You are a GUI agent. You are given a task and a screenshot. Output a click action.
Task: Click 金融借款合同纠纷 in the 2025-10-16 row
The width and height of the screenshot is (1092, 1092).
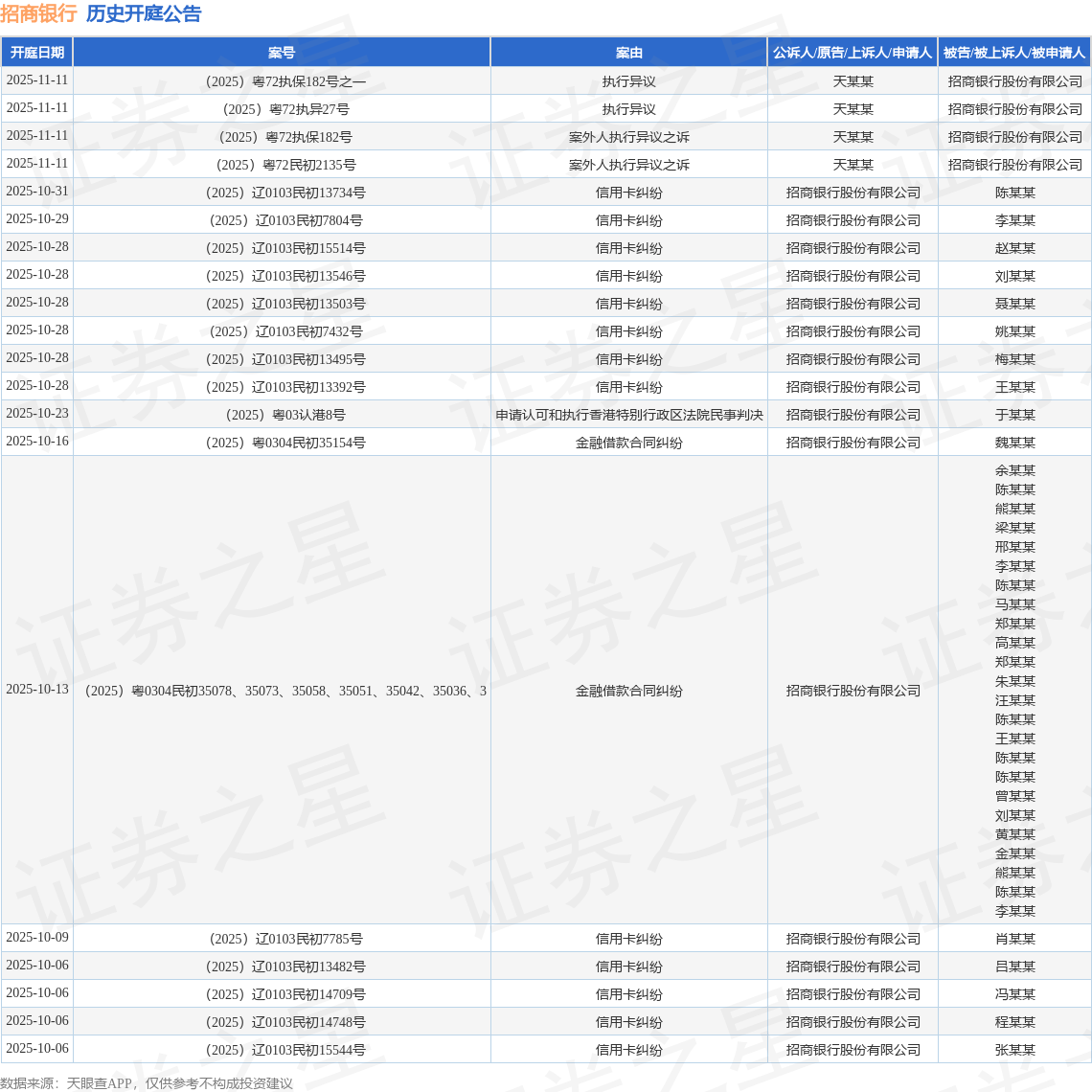pyautogui.click(x=629, y=444)
